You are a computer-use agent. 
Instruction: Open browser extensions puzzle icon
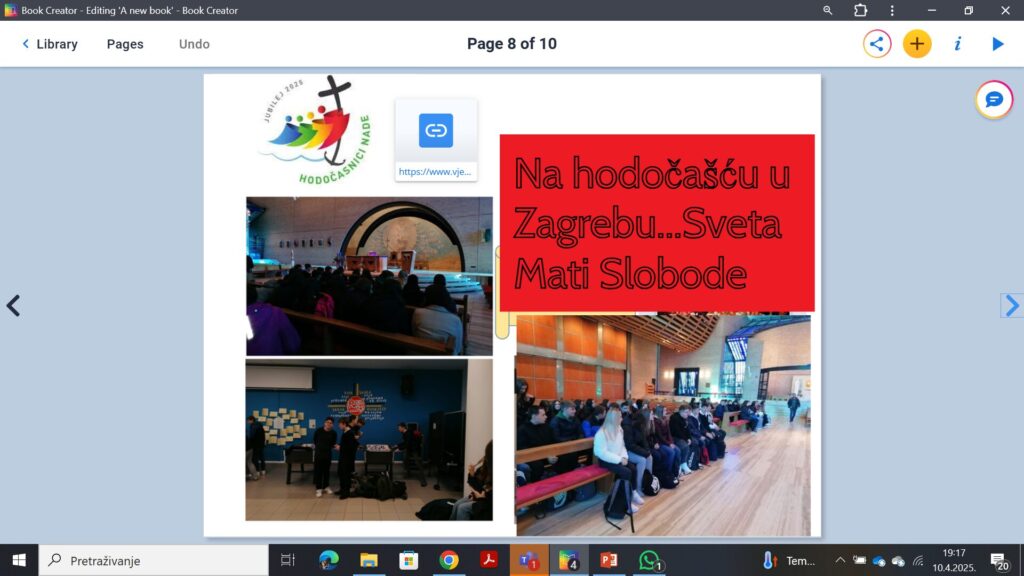[860, 10]
